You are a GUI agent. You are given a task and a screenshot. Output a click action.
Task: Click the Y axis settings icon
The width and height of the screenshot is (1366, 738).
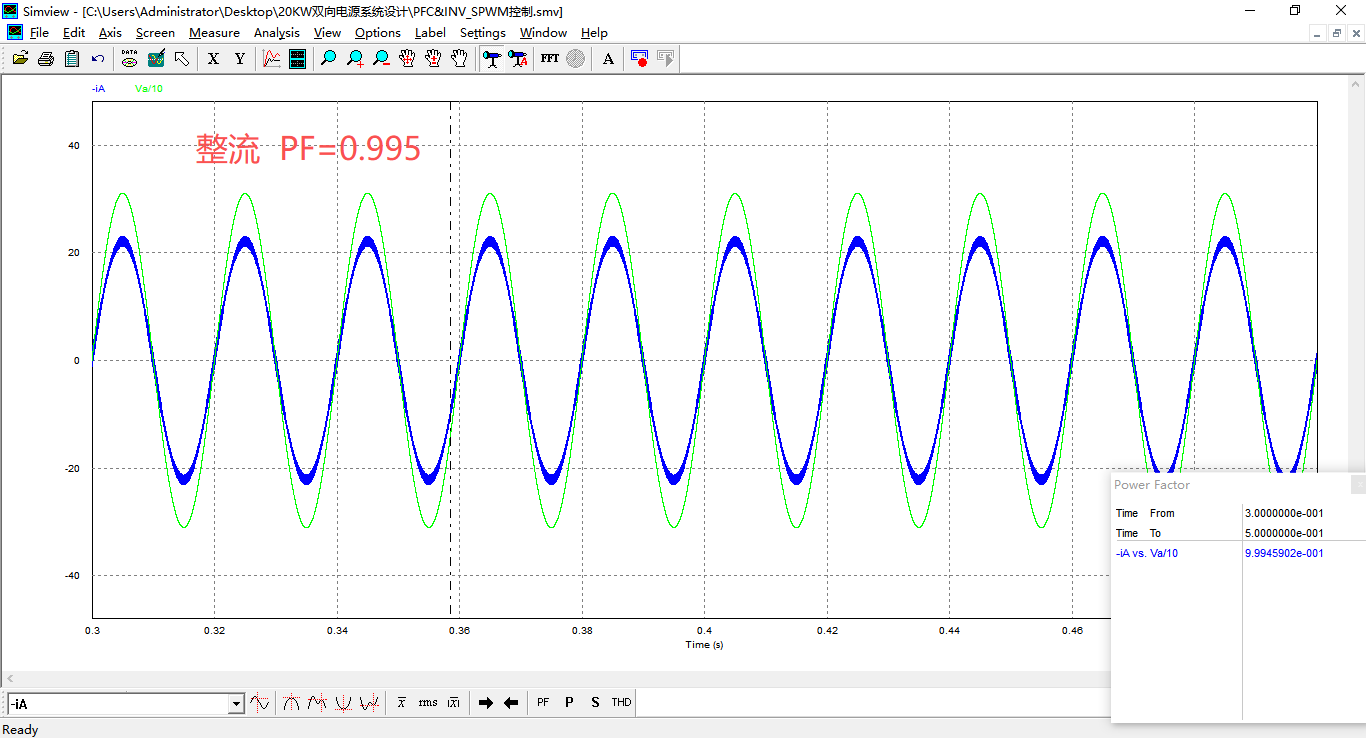point(240,59)
